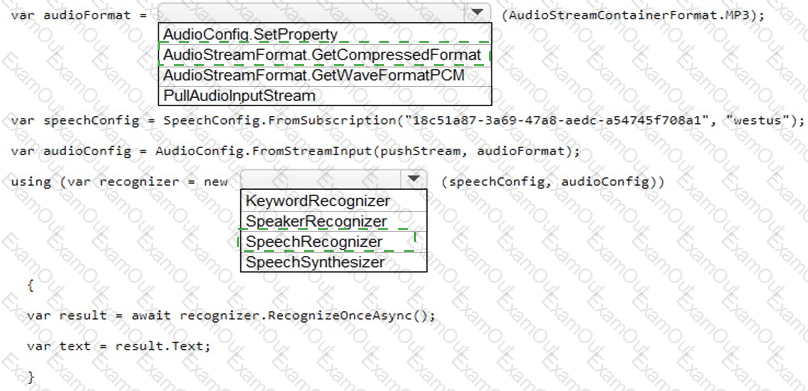Click the (speechConfig, audioConfig) argument text
Screen dimensions: 808x391
[x=552, y=182]
